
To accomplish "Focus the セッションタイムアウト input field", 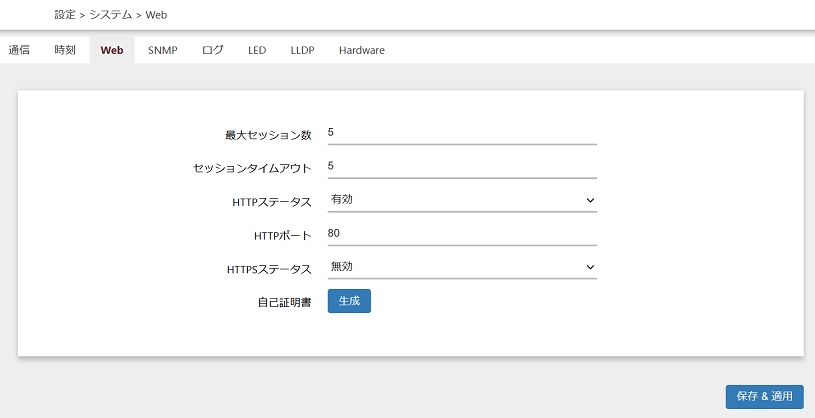I will [x=461, y=166].
